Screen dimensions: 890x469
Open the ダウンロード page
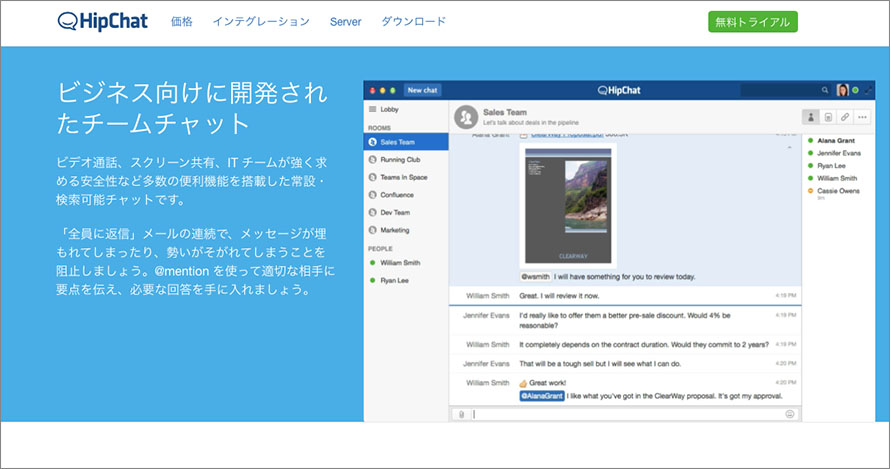(x=413, y=22)
